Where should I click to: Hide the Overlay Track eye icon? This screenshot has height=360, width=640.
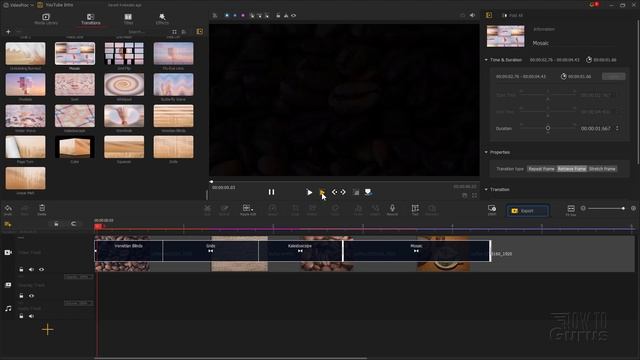coord(31,296)
